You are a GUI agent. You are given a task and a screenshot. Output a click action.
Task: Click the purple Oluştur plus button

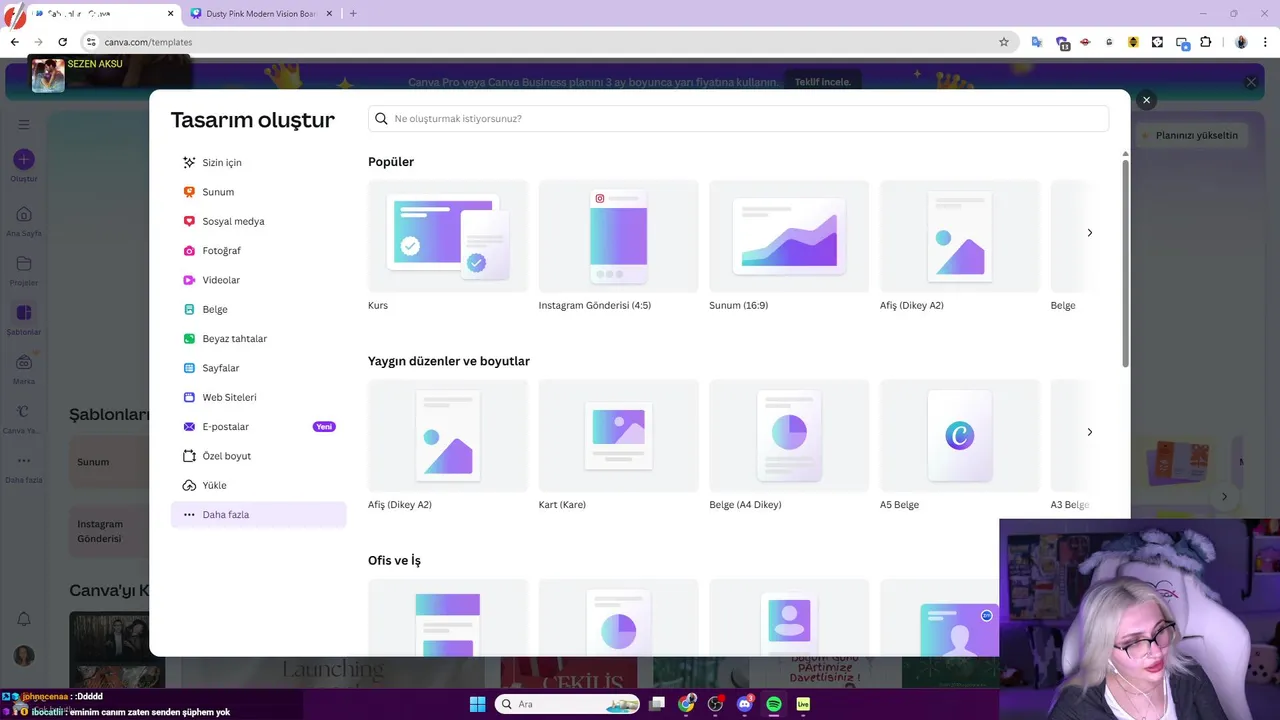24,159
